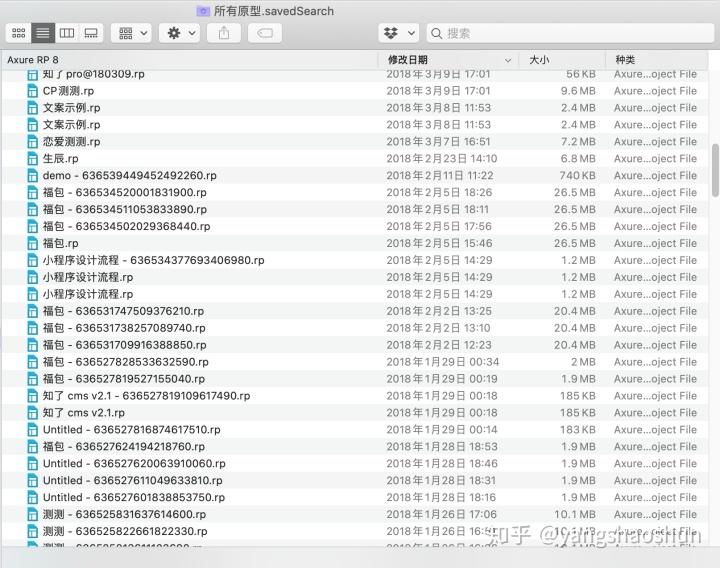
Task: Click icon of 福包 - 636531738257089740.rp
Action: (x=32, y=328)
